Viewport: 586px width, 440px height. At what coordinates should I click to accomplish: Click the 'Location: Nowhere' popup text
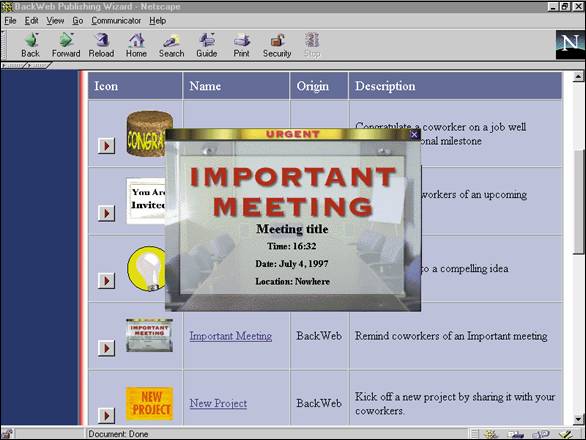[x=292, y=281]
